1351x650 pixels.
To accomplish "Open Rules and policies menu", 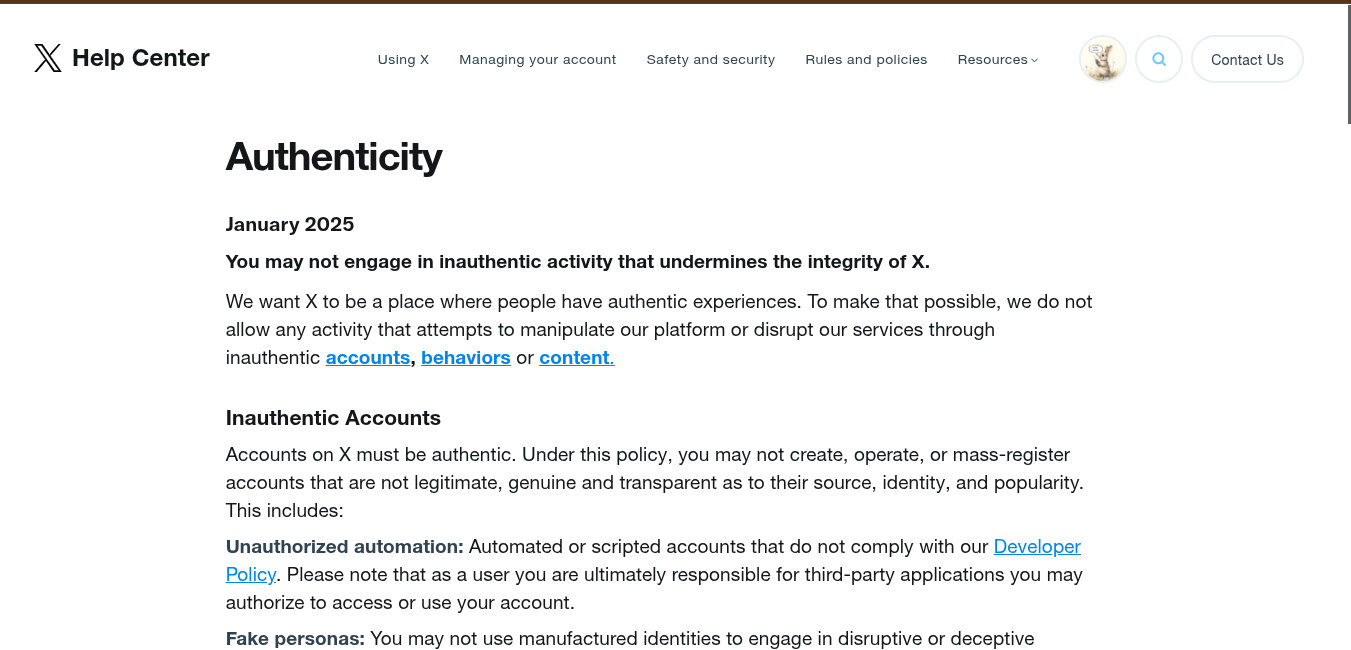I will click(866, 60).
